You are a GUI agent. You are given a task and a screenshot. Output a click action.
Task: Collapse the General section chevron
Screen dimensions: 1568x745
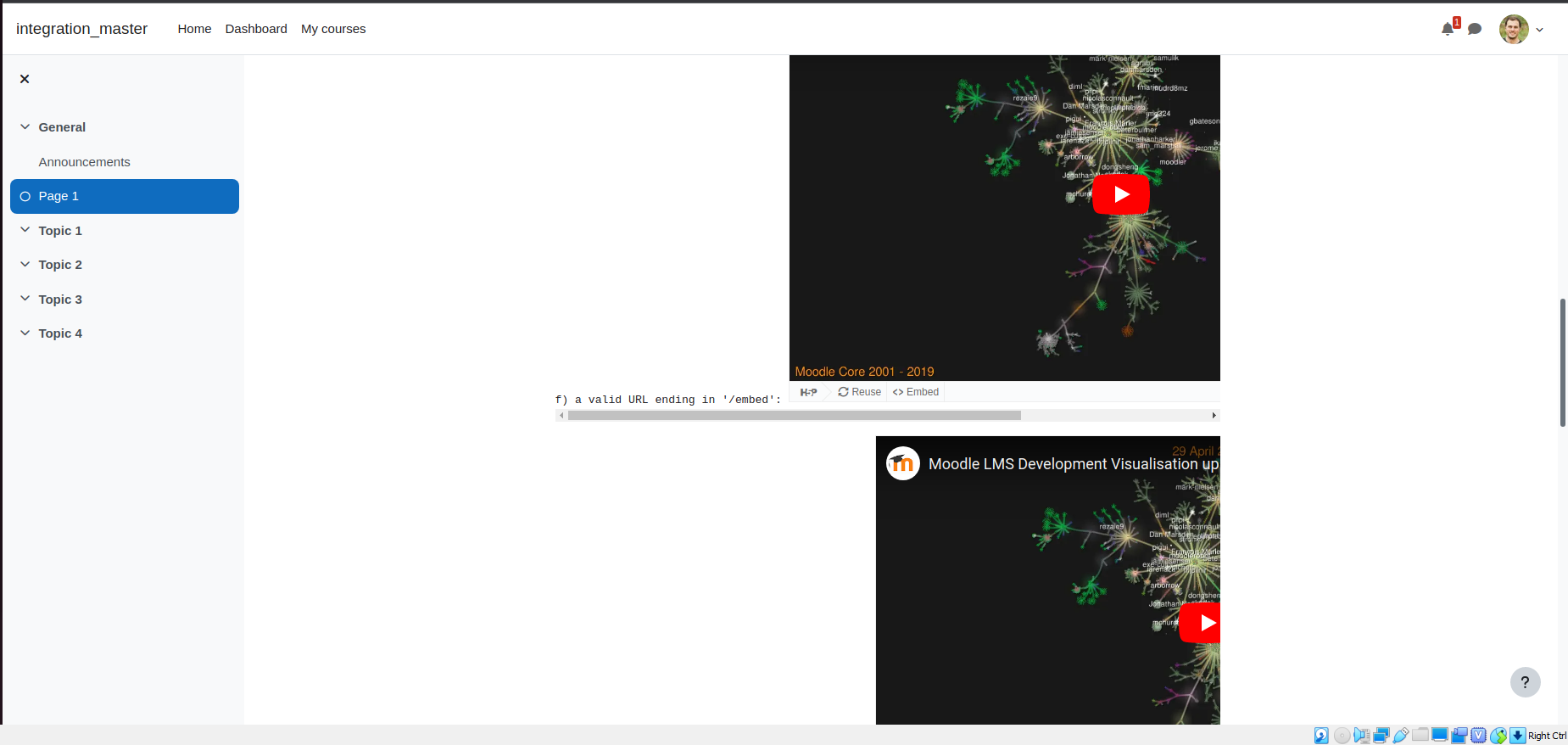pos(25,126)
